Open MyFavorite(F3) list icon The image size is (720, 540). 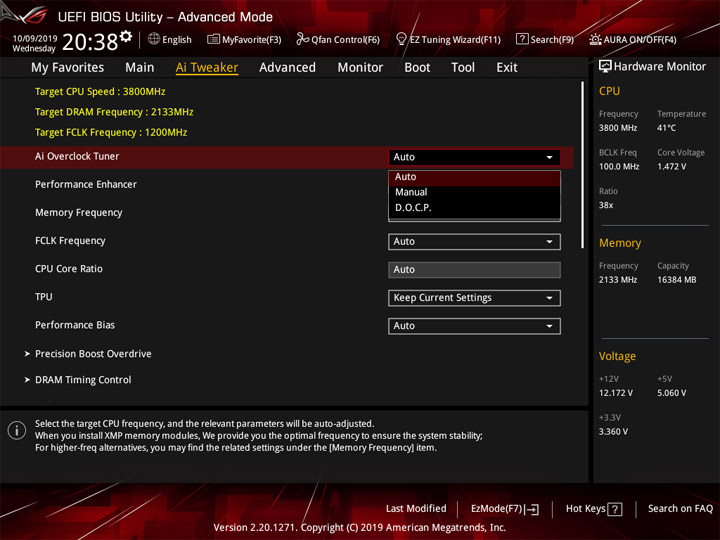click(213, 39)
